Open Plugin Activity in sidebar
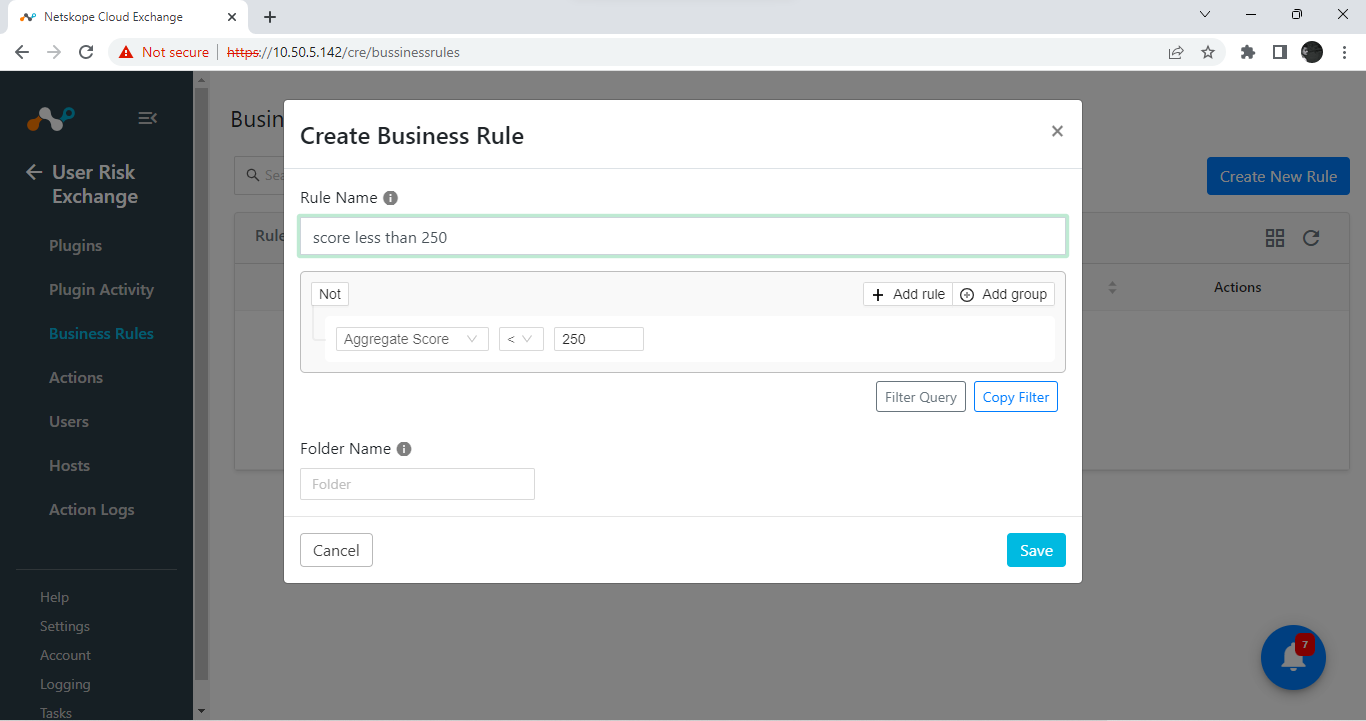Viewport: 1366px width, 721px height. coord(102,290)
